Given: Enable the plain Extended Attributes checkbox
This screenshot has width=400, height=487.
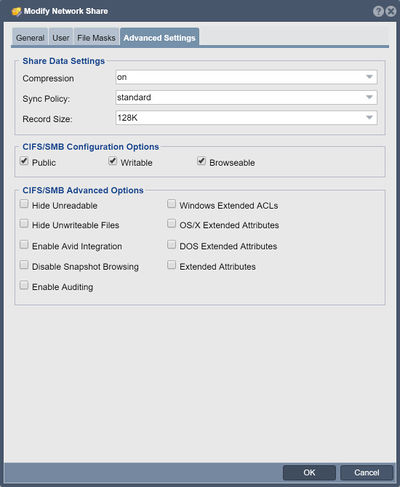Looking at the screenshot, I should tap(171, 265).
